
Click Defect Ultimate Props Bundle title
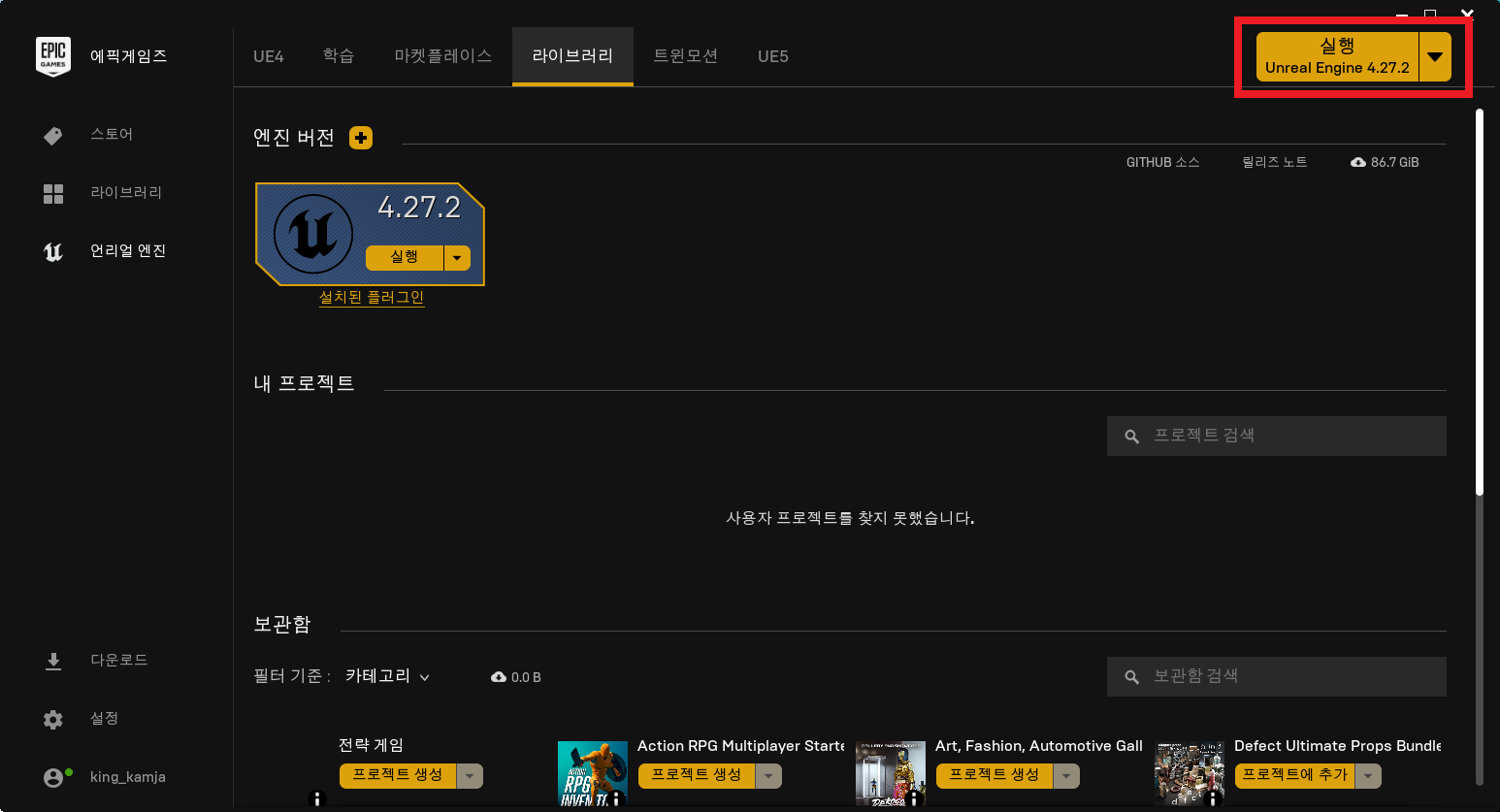1337,746
